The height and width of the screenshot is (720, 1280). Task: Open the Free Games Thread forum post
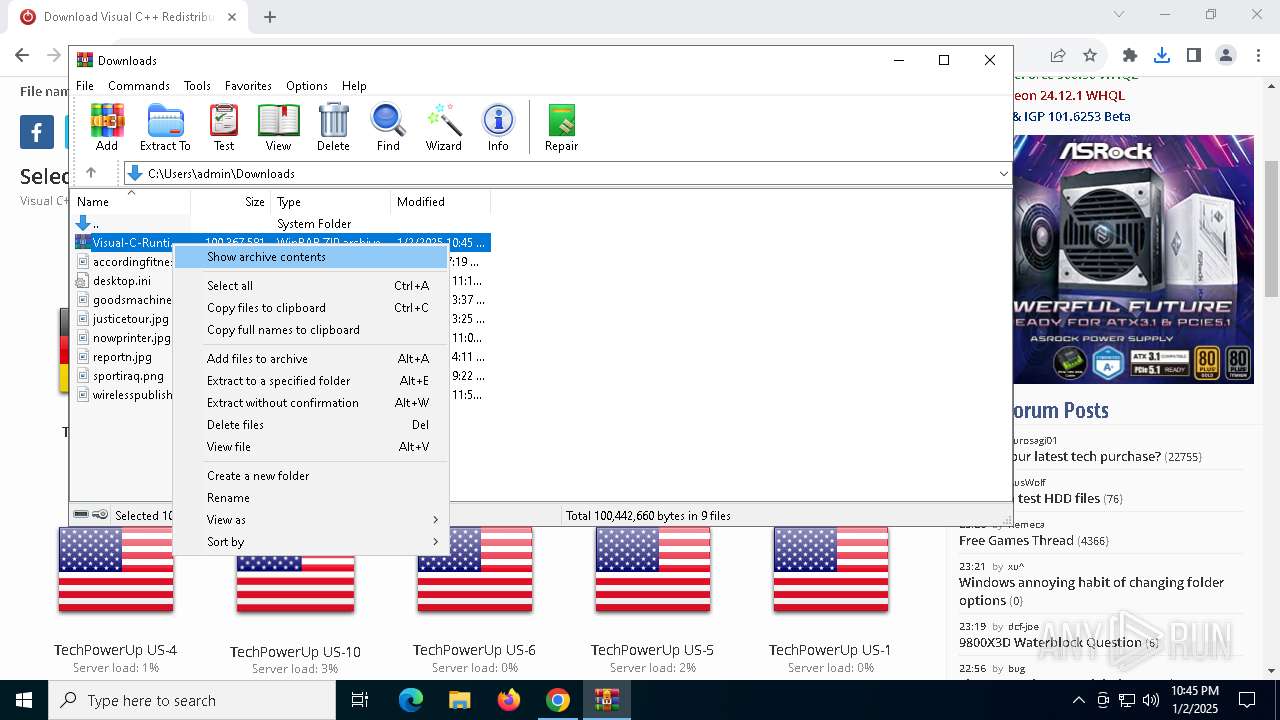point(1016,540)
